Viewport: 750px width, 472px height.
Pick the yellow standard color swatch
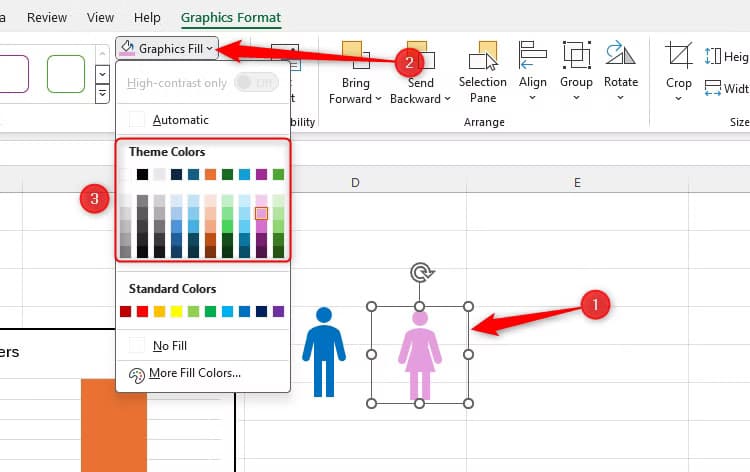[x=176, y=312]
